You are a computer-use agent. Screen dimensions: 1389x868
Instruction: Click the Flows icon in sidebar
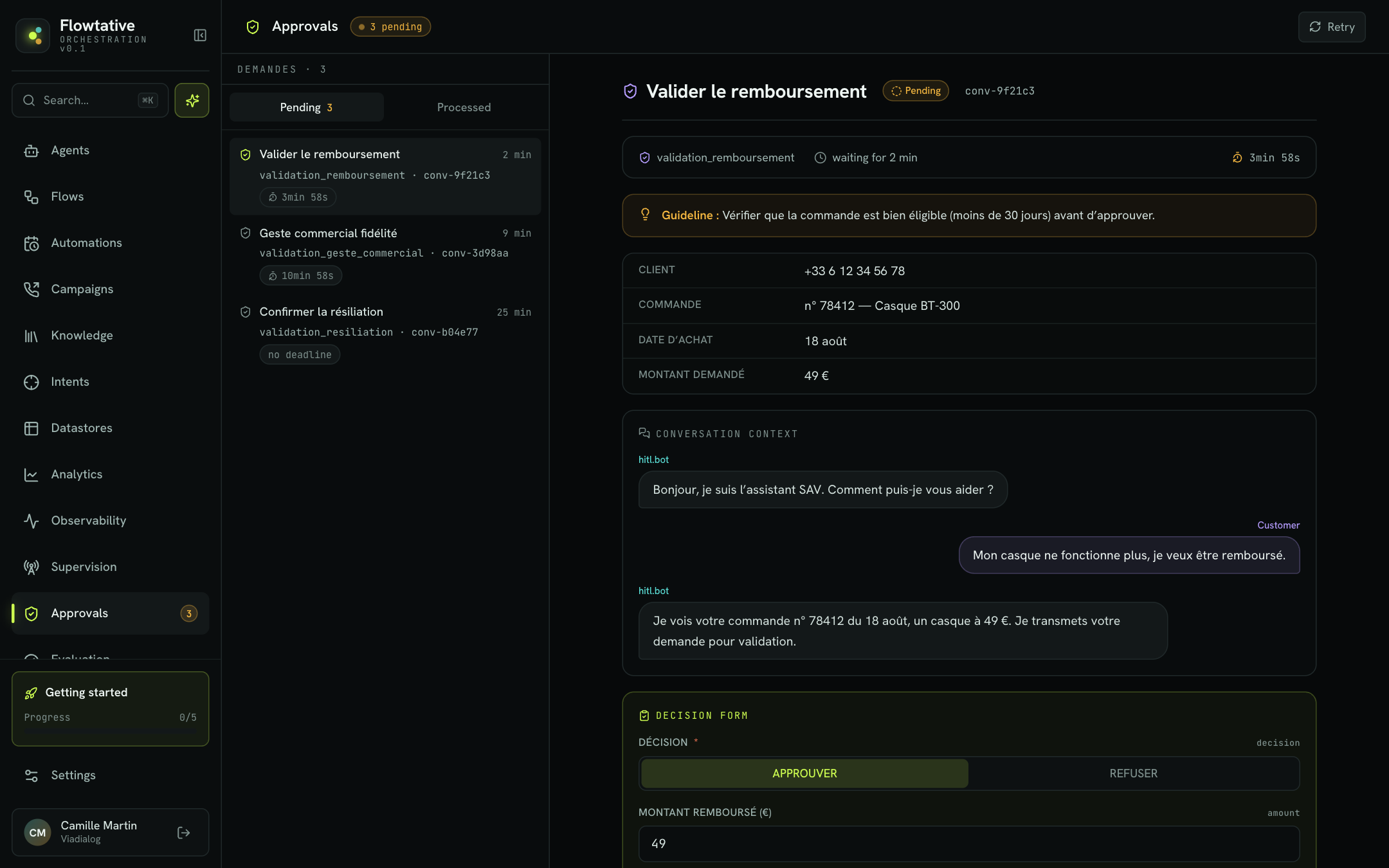pyautogui.click(x=31, y=197)
